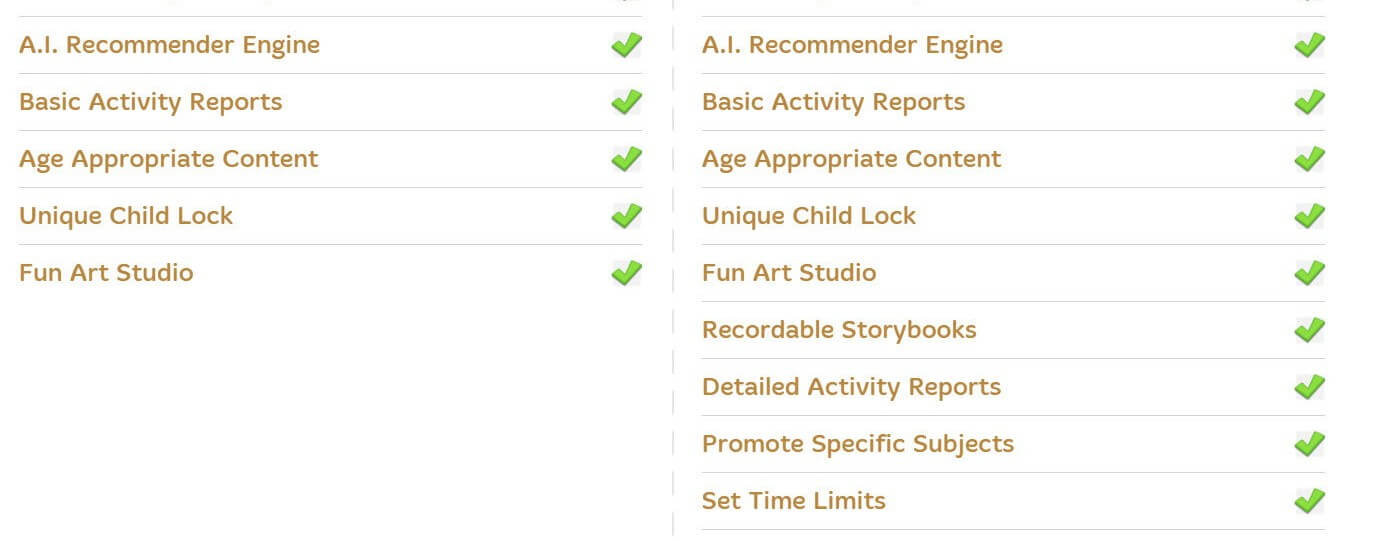Click the Detailed Activity Reports checkmark
This screenshot has height=542, width=1375.
(x=1310, y=387)
